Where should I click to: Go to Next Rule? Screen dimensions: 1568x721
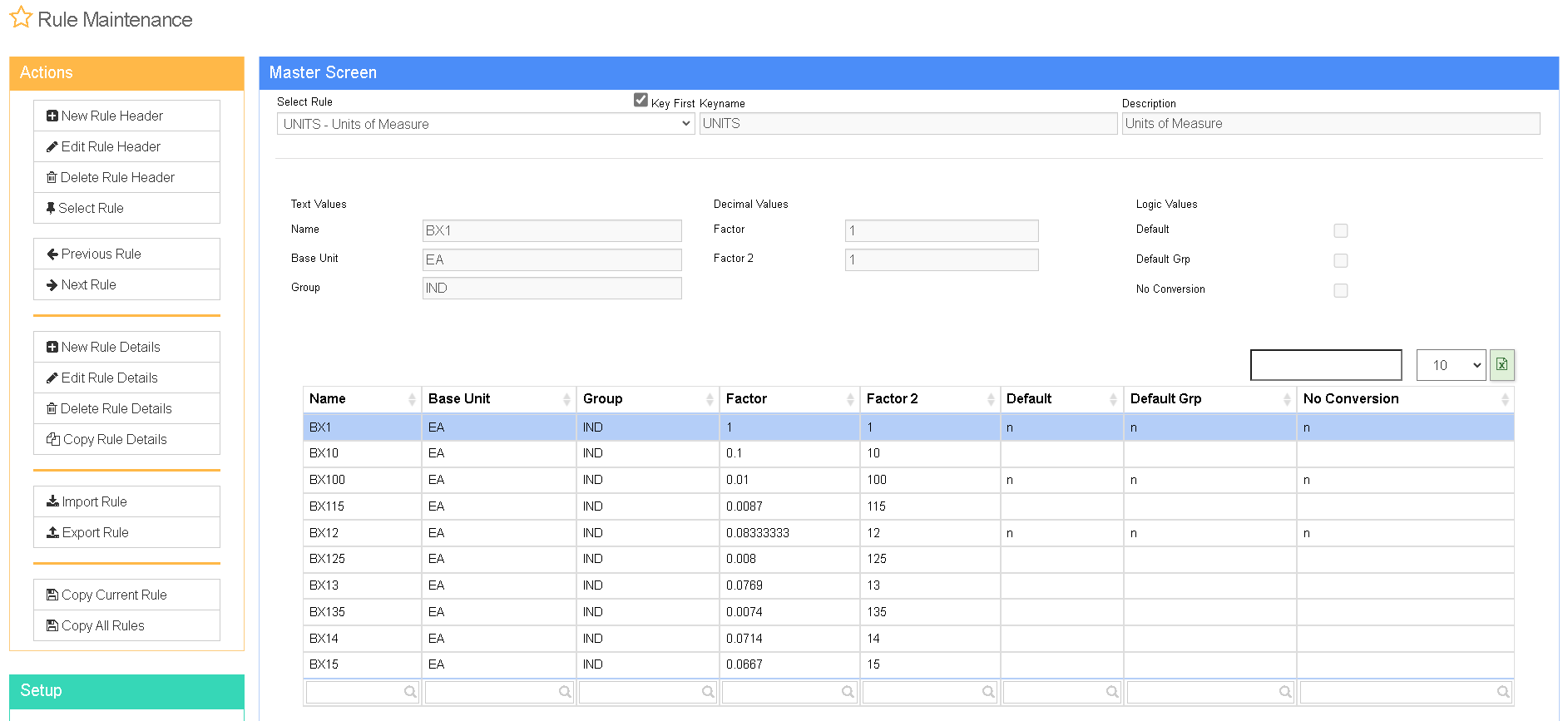click(x=126, y=284)
